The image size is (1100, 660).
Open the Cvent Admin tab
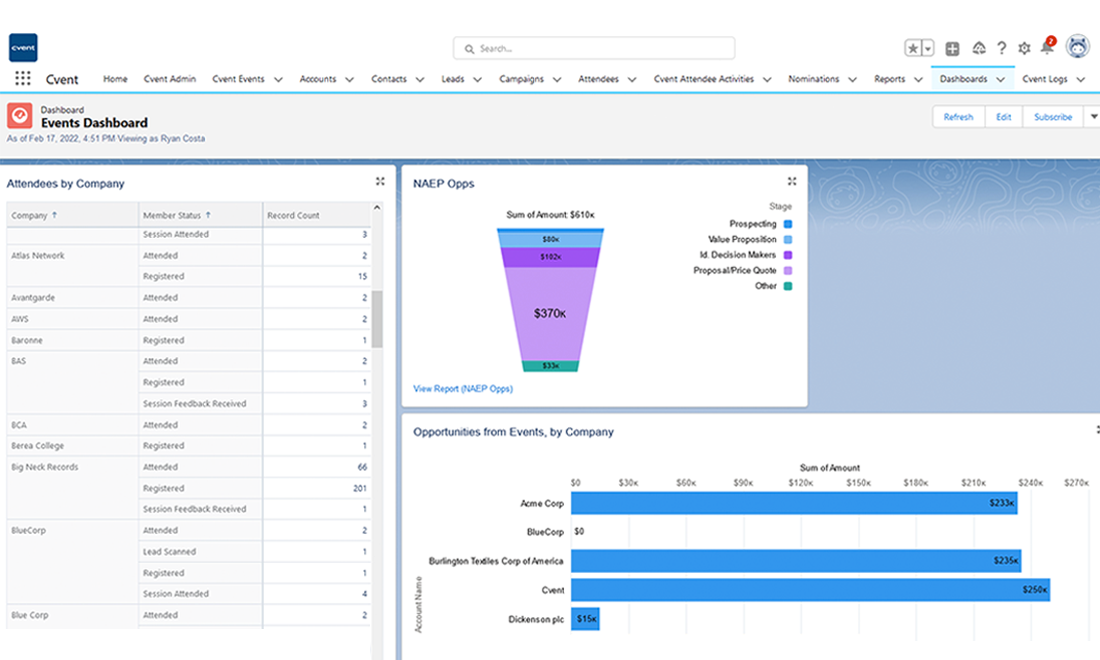coord(170,79)
